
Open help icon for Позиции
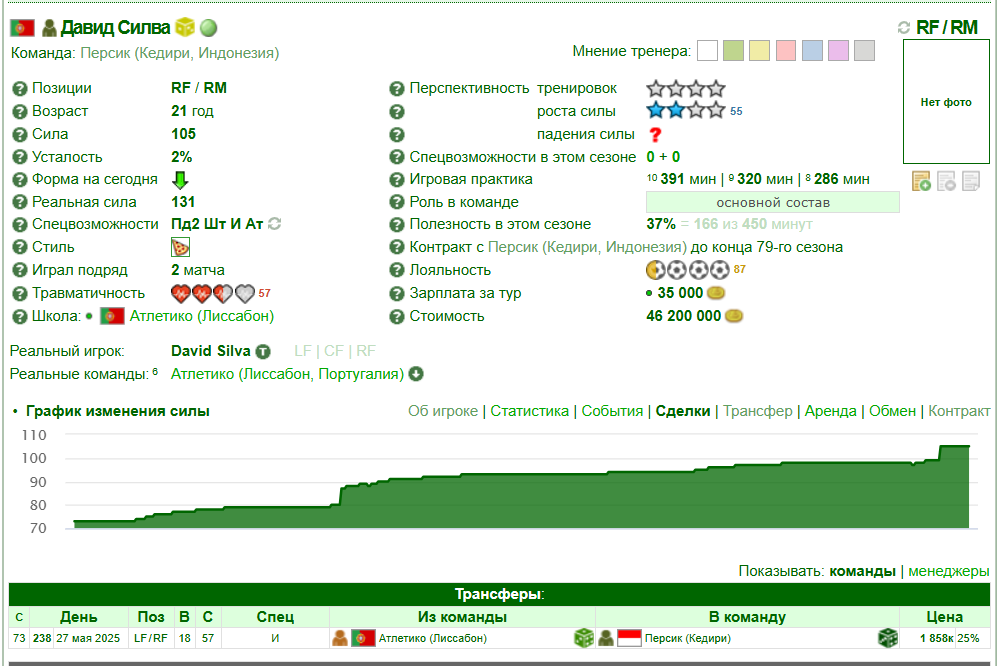(20, 89)
